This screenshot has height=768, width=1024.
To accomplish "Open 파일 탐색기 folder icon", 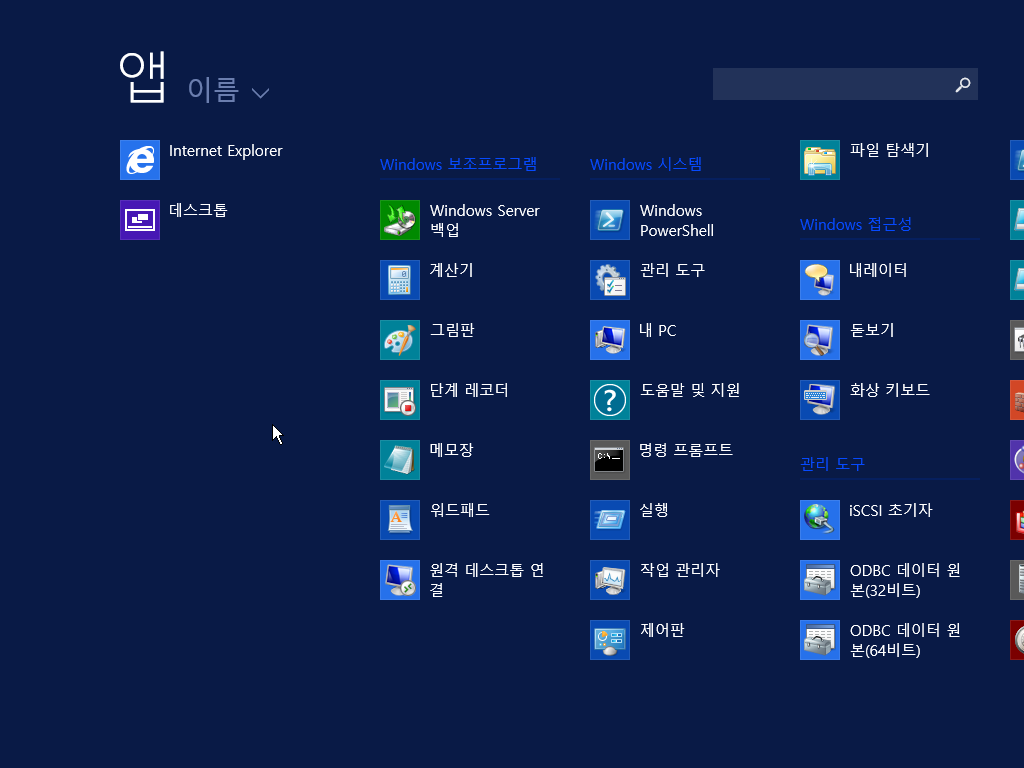I will (x=820, y=160).
